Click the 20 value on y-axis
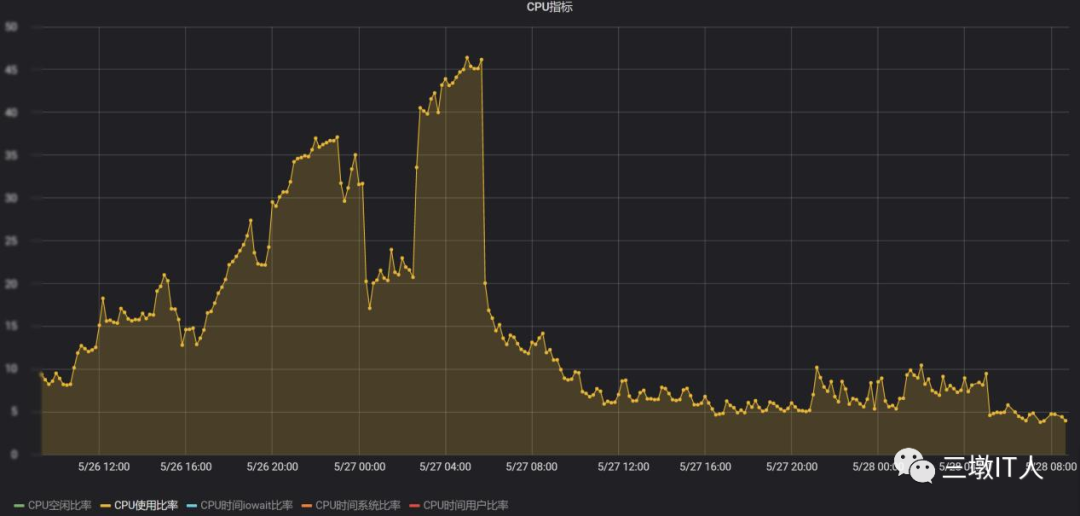The width and height of the screenshot is (1080, 516). point(11,283)
